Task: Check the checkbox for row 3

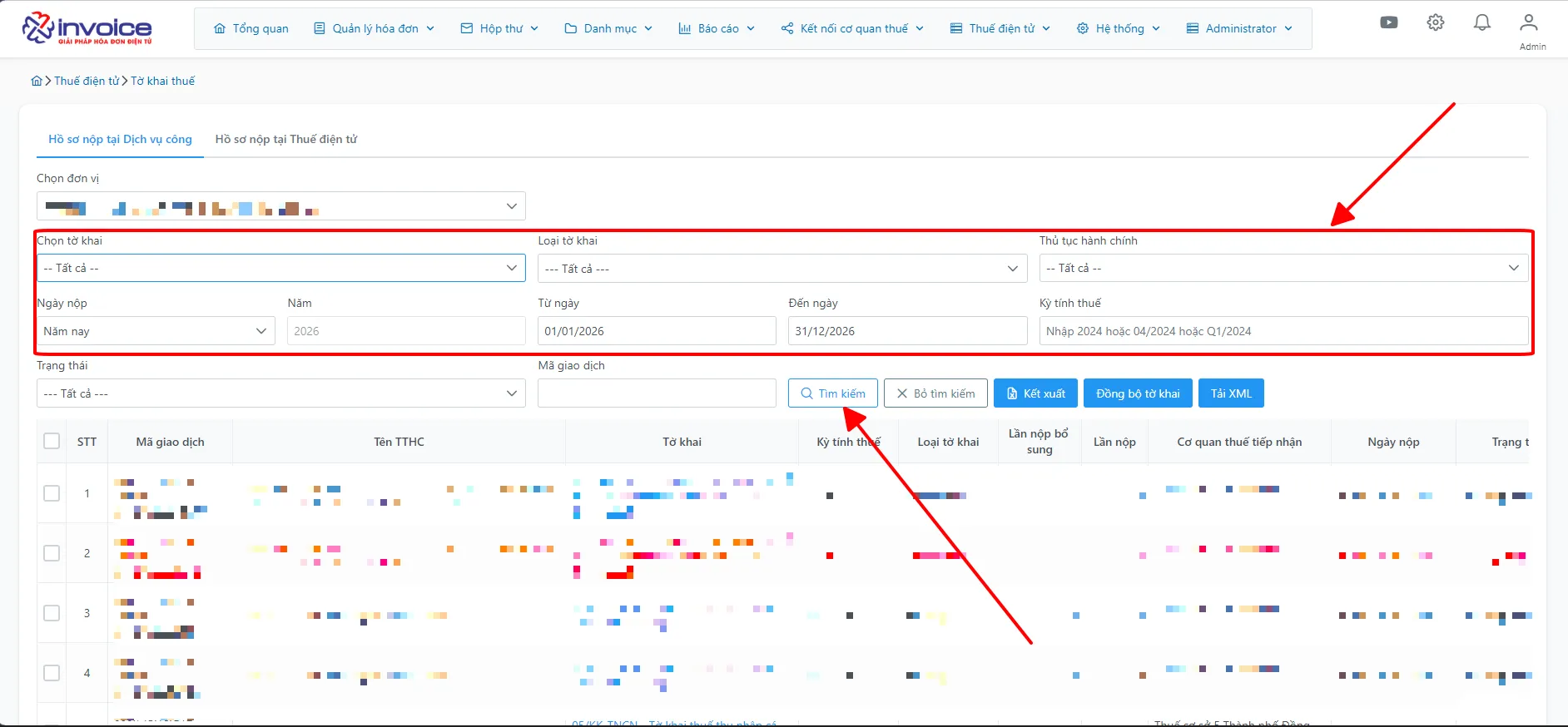Action: tap(52, 613)
